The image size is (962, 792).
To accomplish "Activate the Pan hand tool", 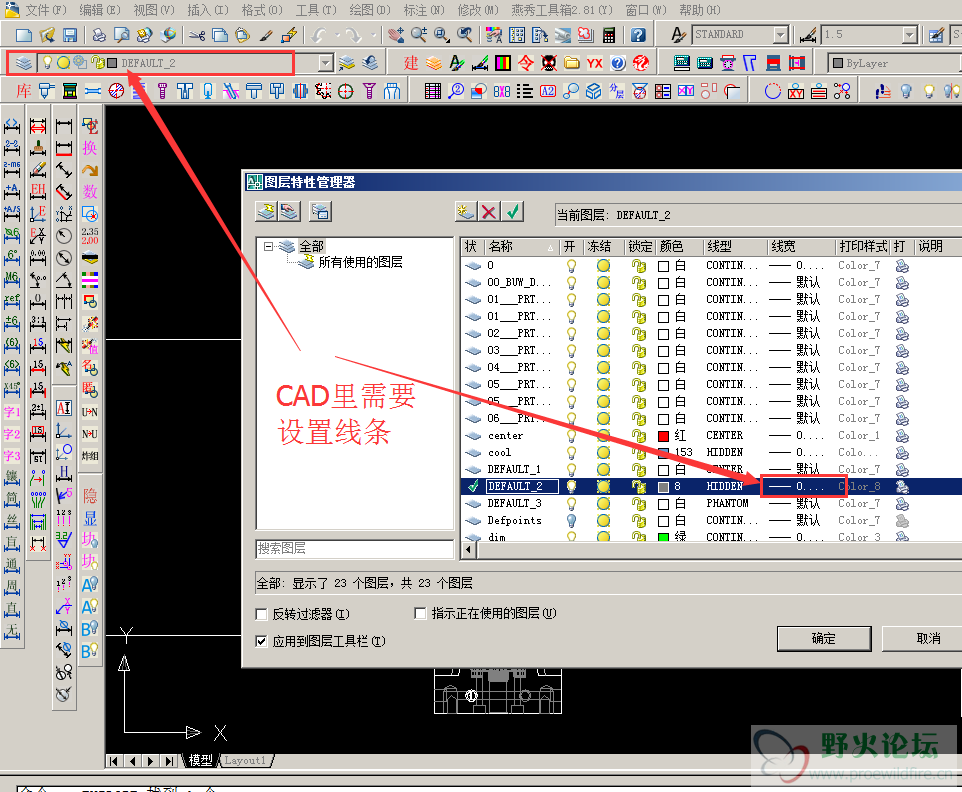I will click(396, 35).
